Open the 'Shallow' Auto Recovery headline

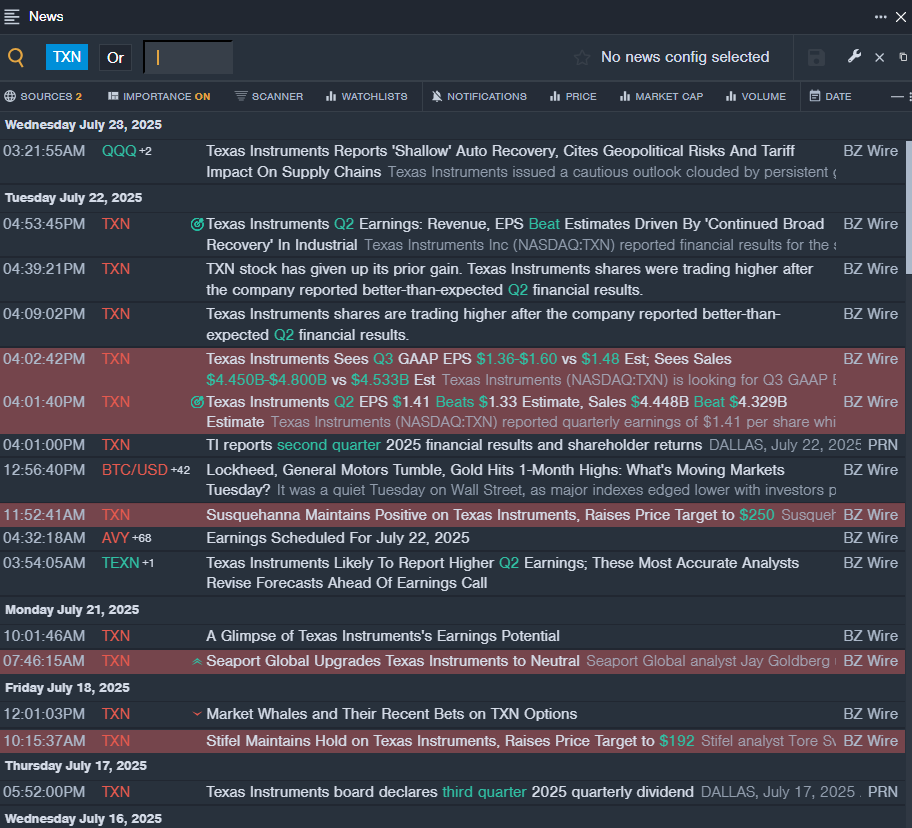click(x=500, y=162)
